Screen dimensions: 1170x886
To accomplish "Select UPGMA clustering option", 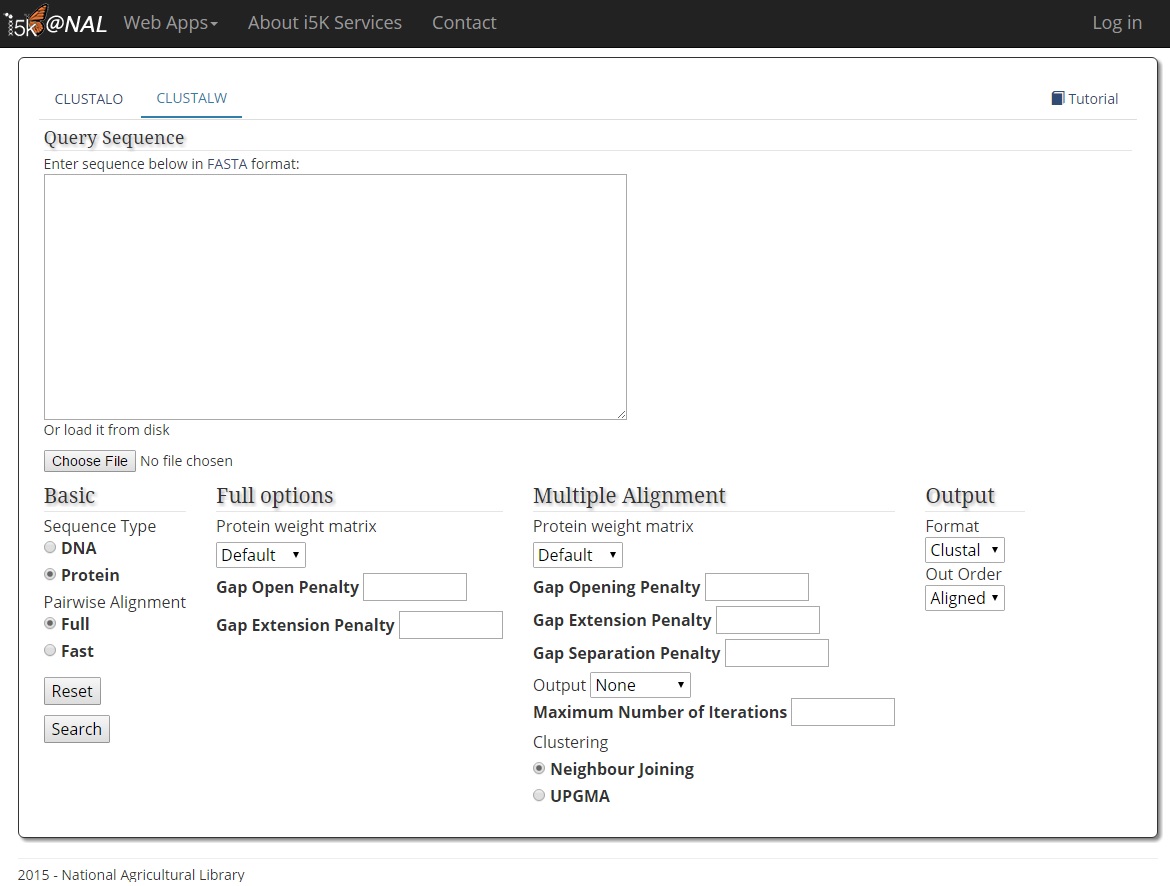I will tap(539, 796).
